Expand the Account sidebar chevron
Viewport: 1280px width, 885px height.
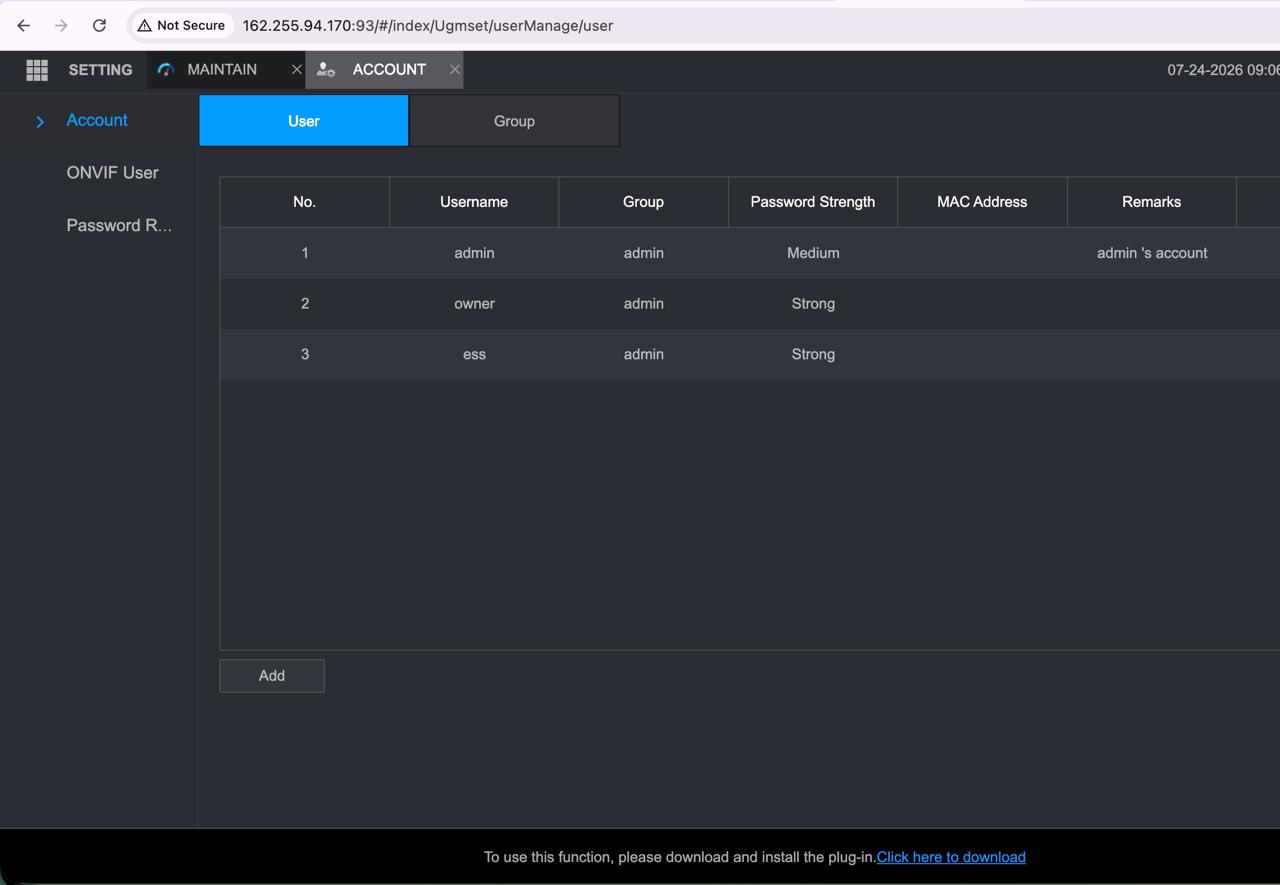coord(40,121)
